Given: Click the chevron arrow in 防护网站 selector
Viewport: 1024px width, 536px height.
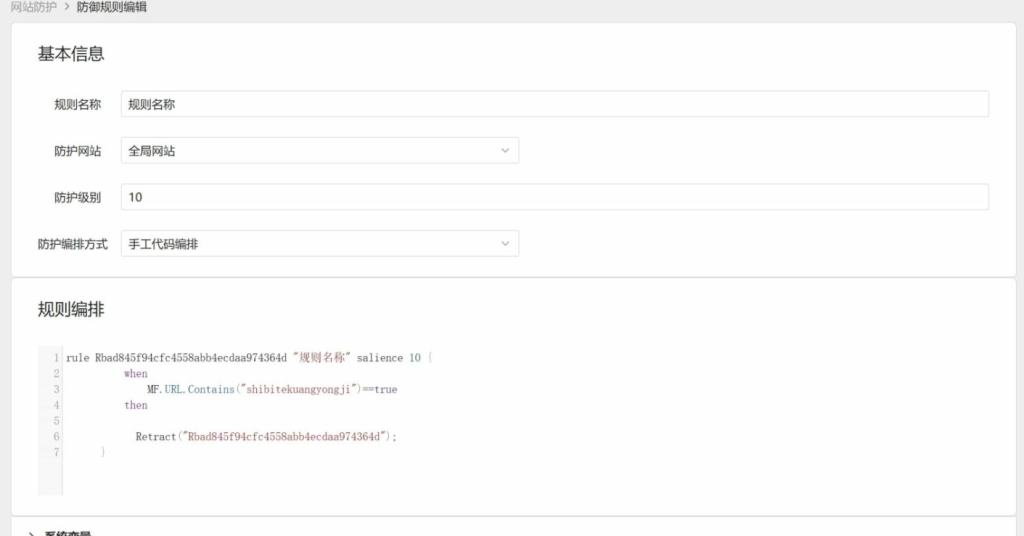Looking at the screenshot, I should (x=505, y=151).
